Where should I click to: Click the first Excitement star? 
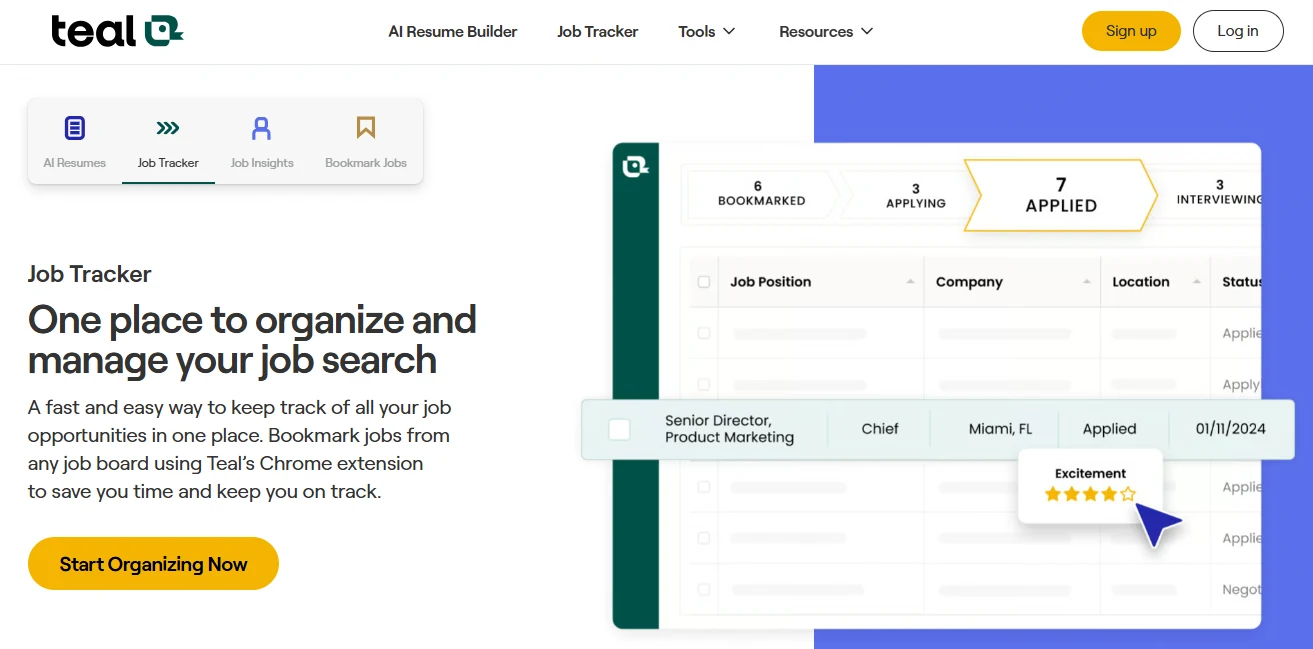(1052, 494)
